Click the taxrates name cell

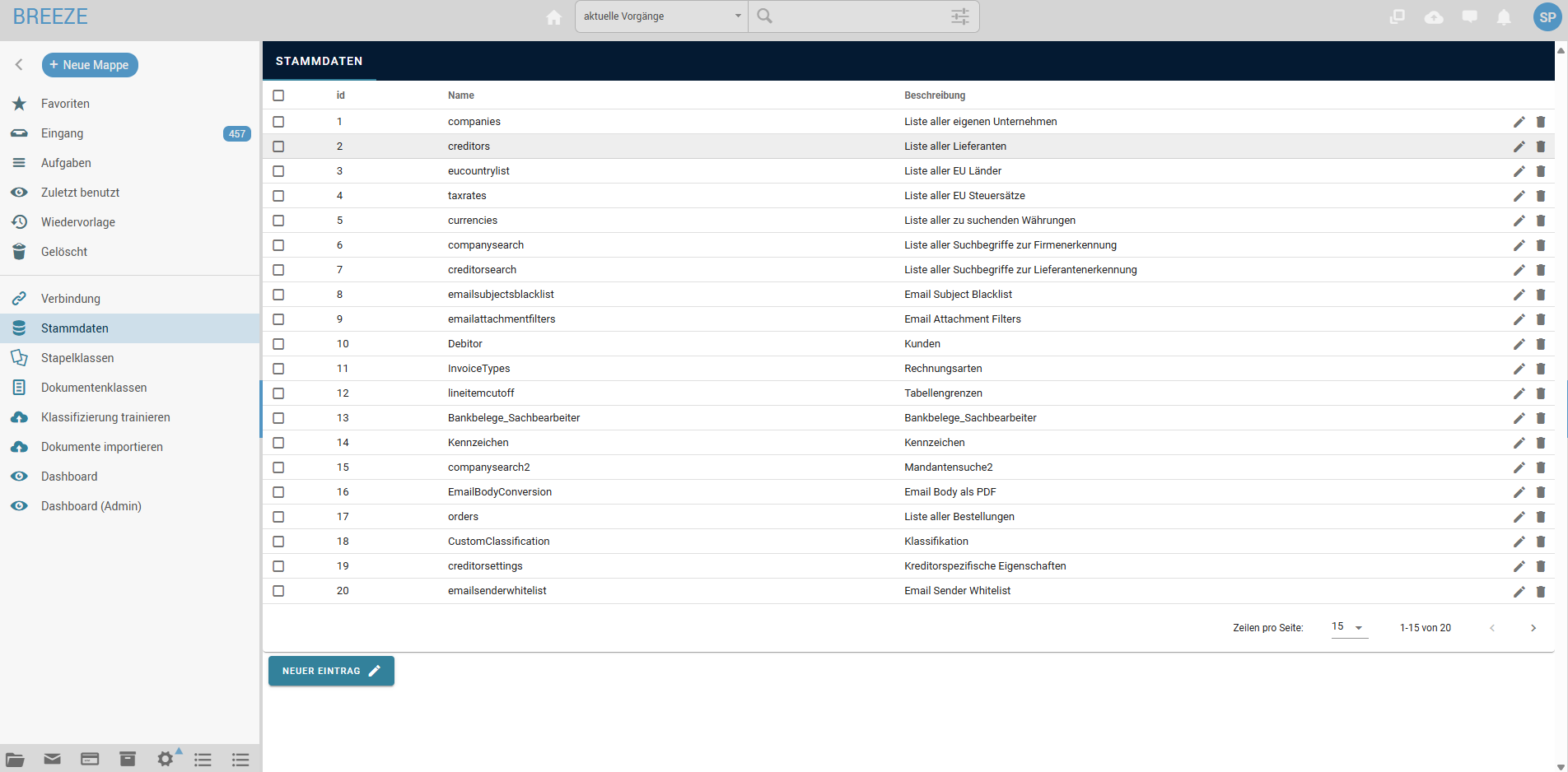[467, 196]
